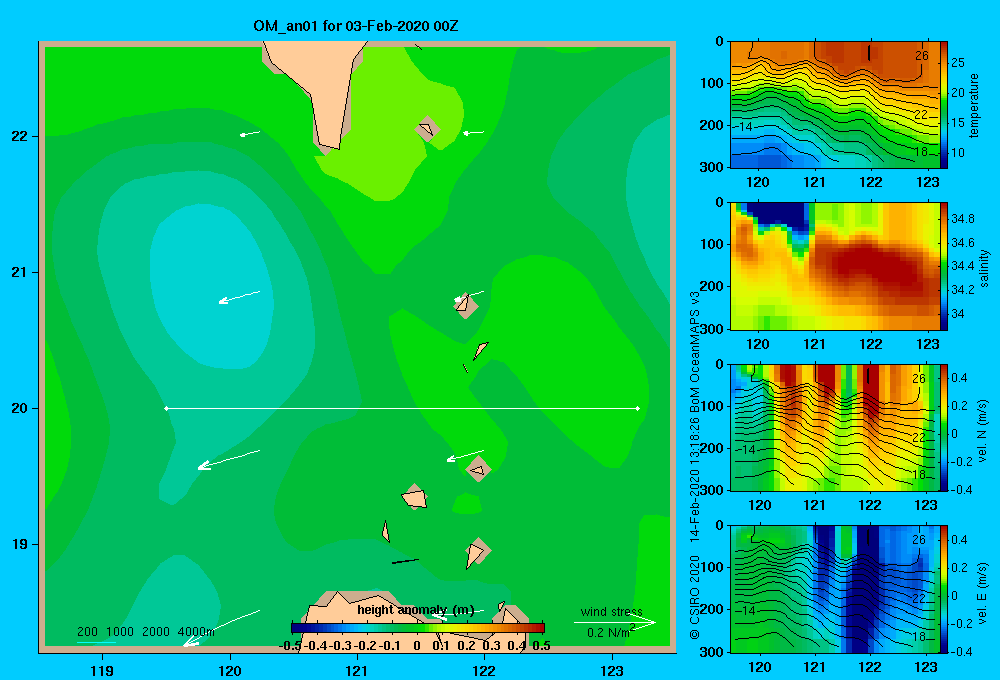The width and height of the screenshot is (1000, 680).
Task: Click the 'vel. N (m/s)' axis label
Action: coord(982,431)
